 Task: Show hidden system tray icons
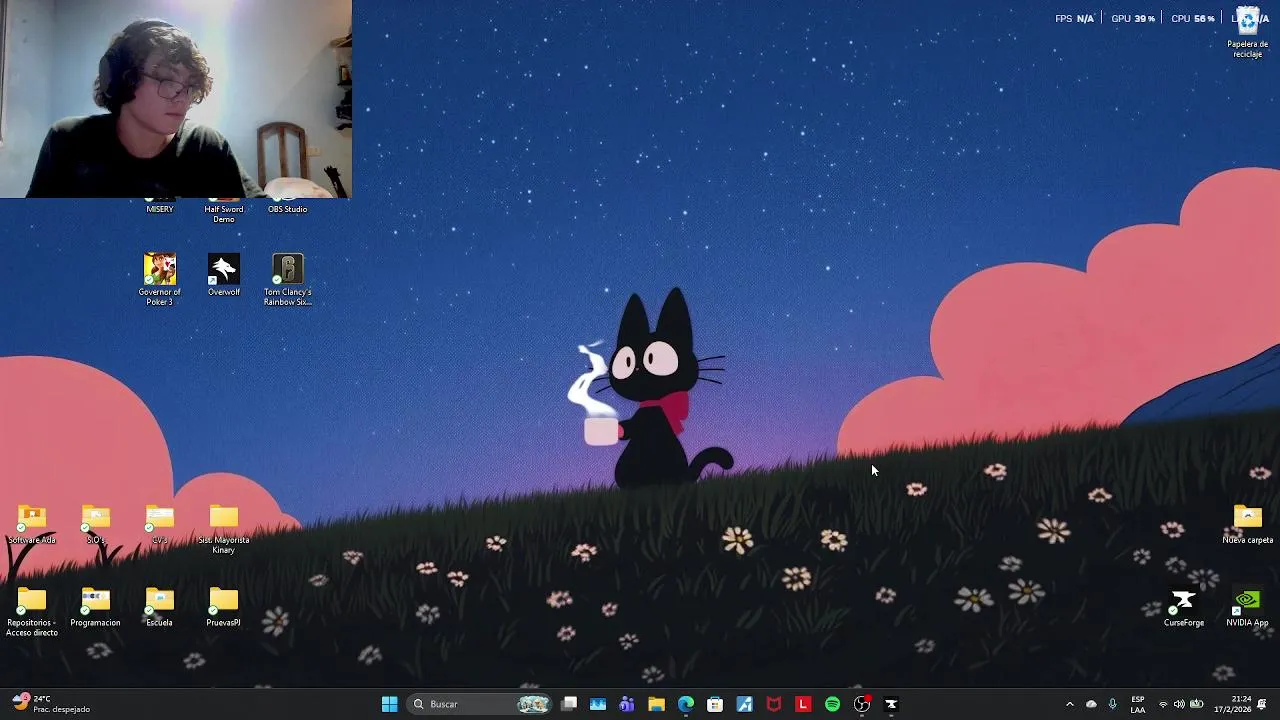(x=1070, y=704)
